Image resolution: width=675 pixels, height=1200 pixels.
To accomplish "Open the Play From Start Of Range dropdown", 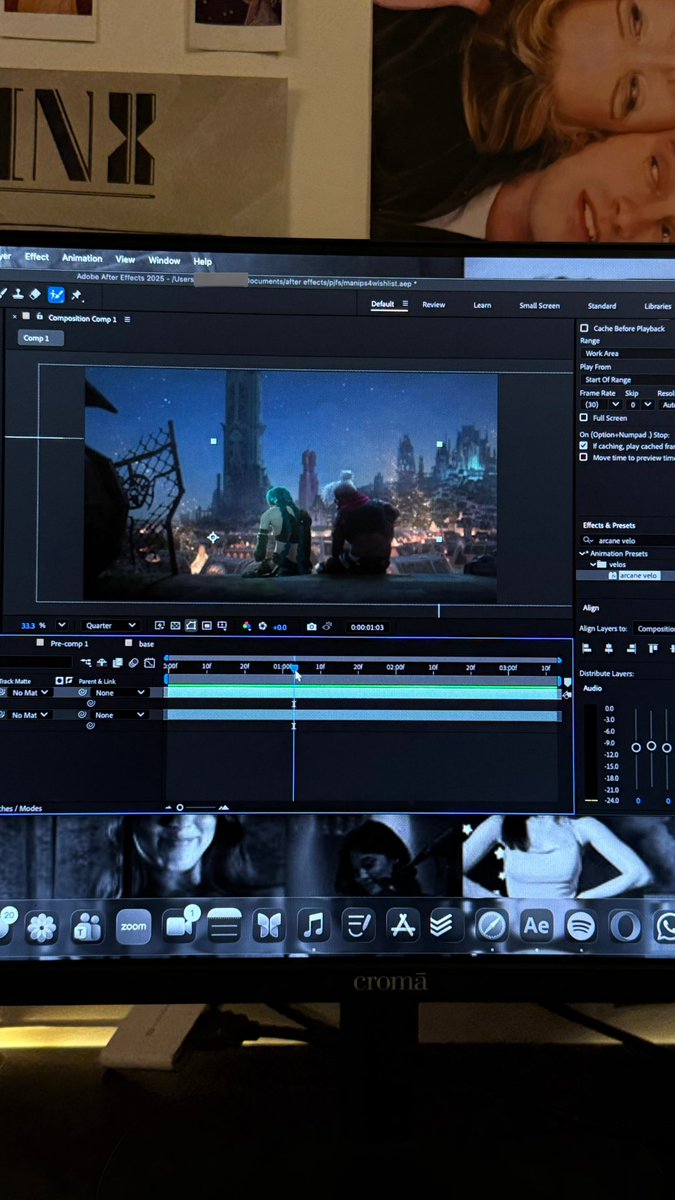I will coord(627,380).
